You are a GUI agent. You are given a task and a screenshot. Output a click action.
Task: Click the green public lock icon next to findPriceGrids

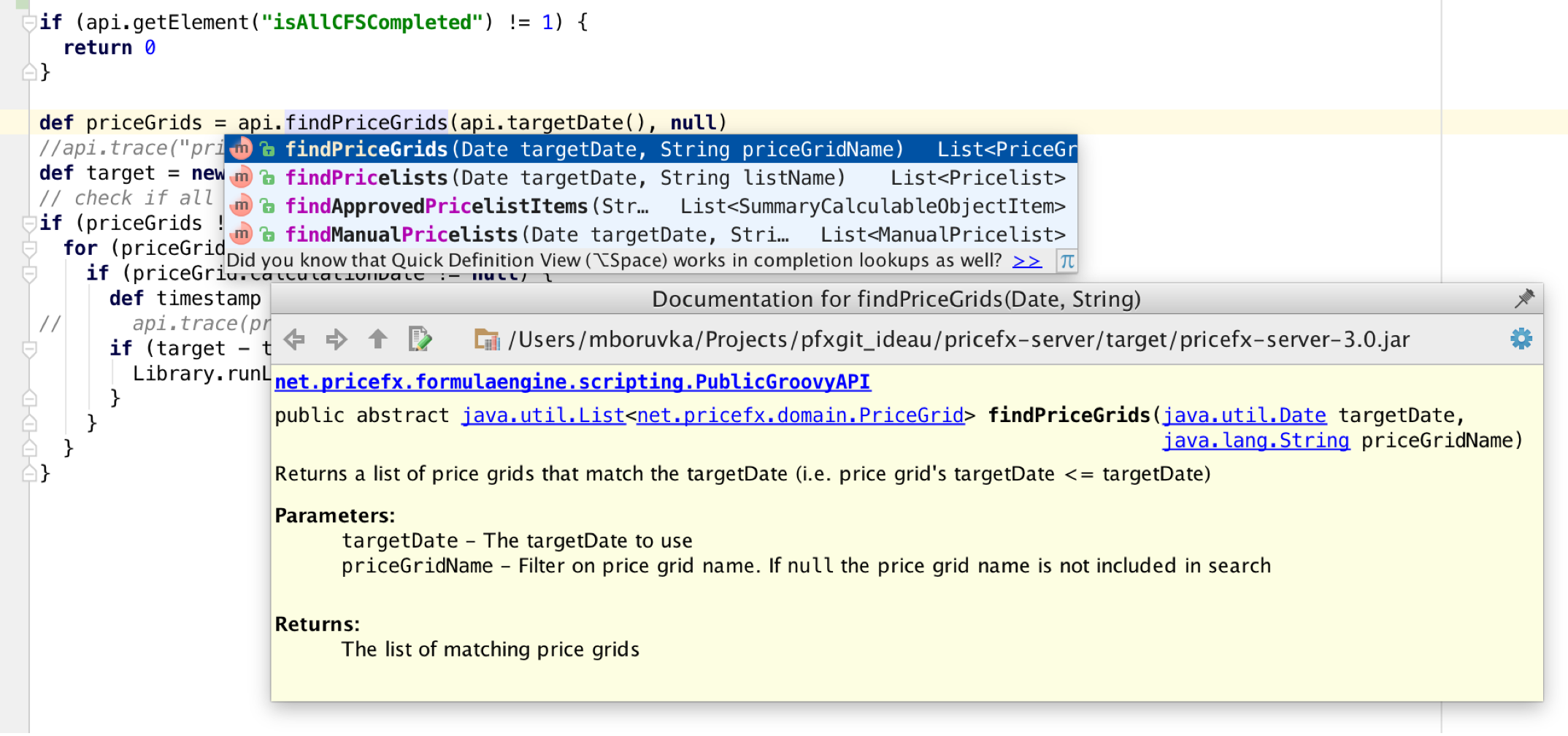pos(268,149)
